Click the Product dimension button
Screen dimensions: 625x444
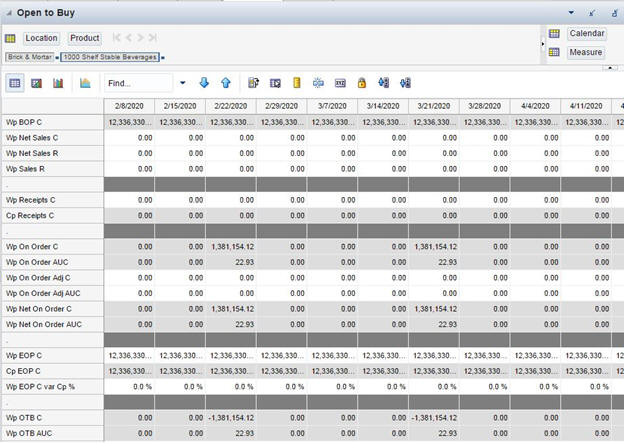coord(85,38)
